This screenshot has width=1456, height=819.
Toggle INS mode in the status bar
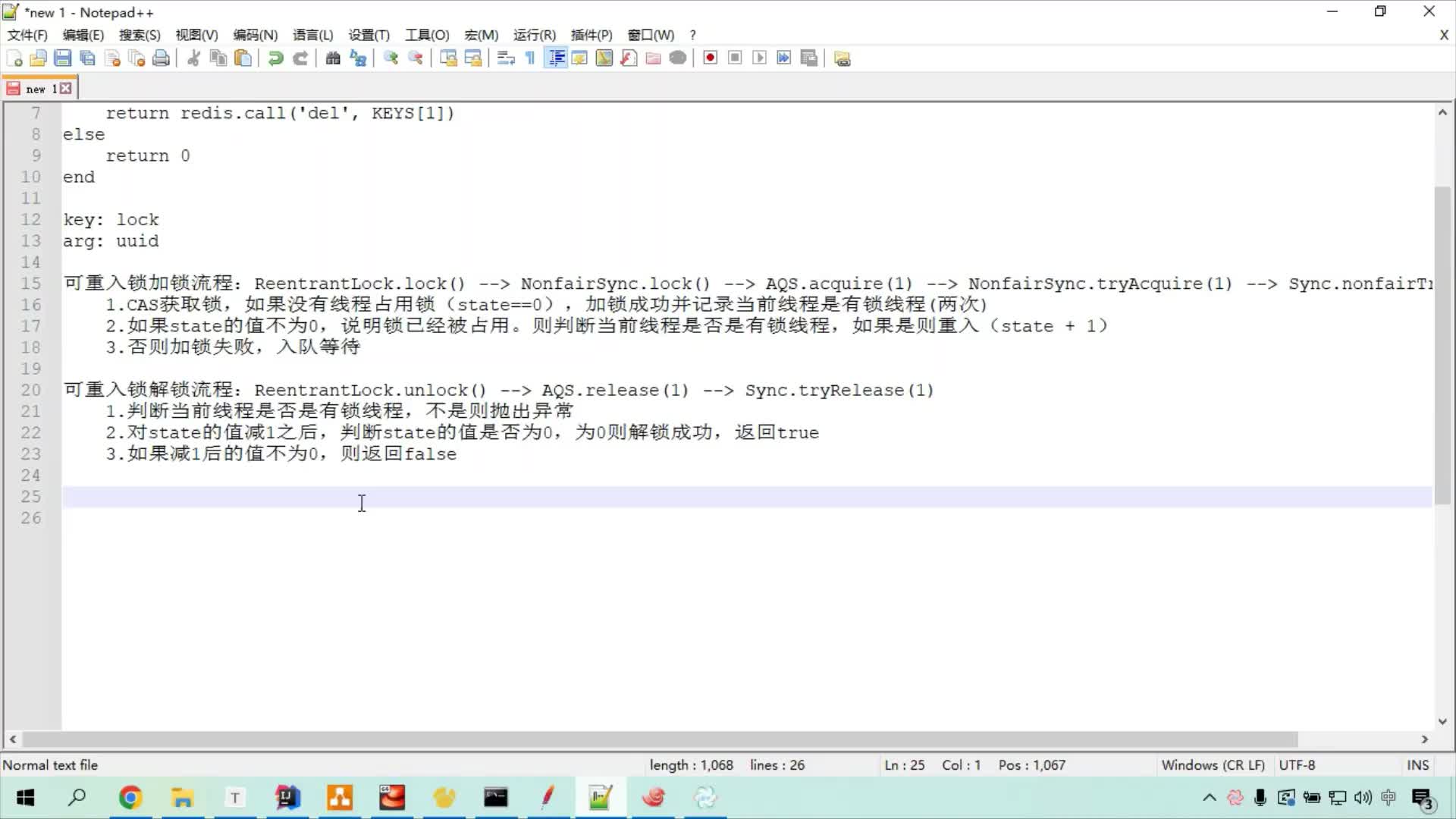click(x=1417, y=765)
